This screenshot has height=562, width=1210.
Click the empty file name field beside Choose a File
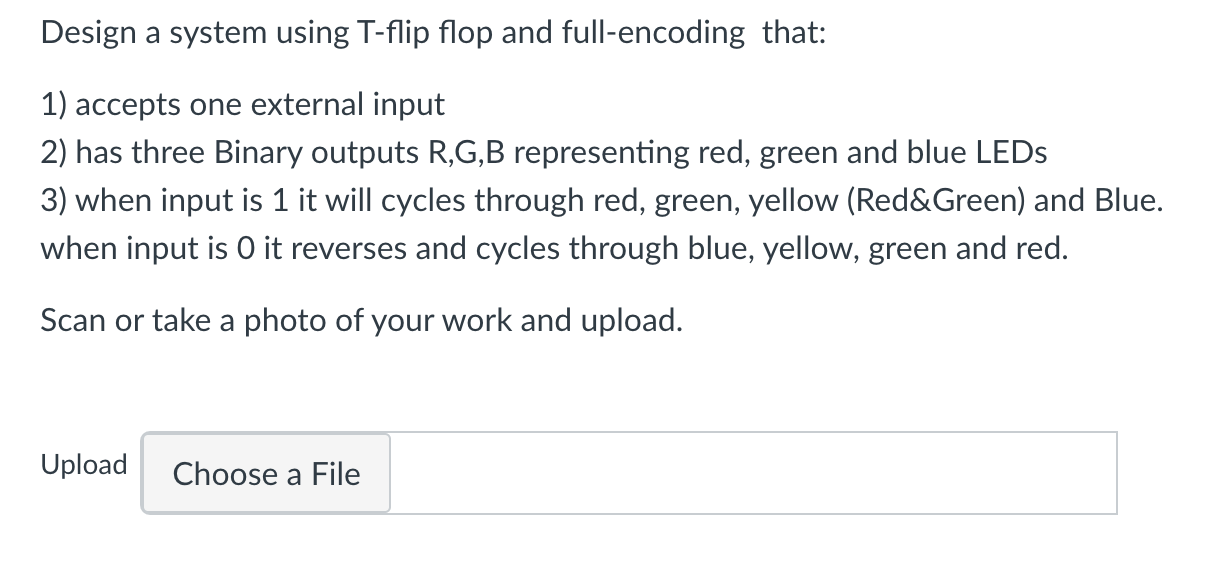click(753, 473)
